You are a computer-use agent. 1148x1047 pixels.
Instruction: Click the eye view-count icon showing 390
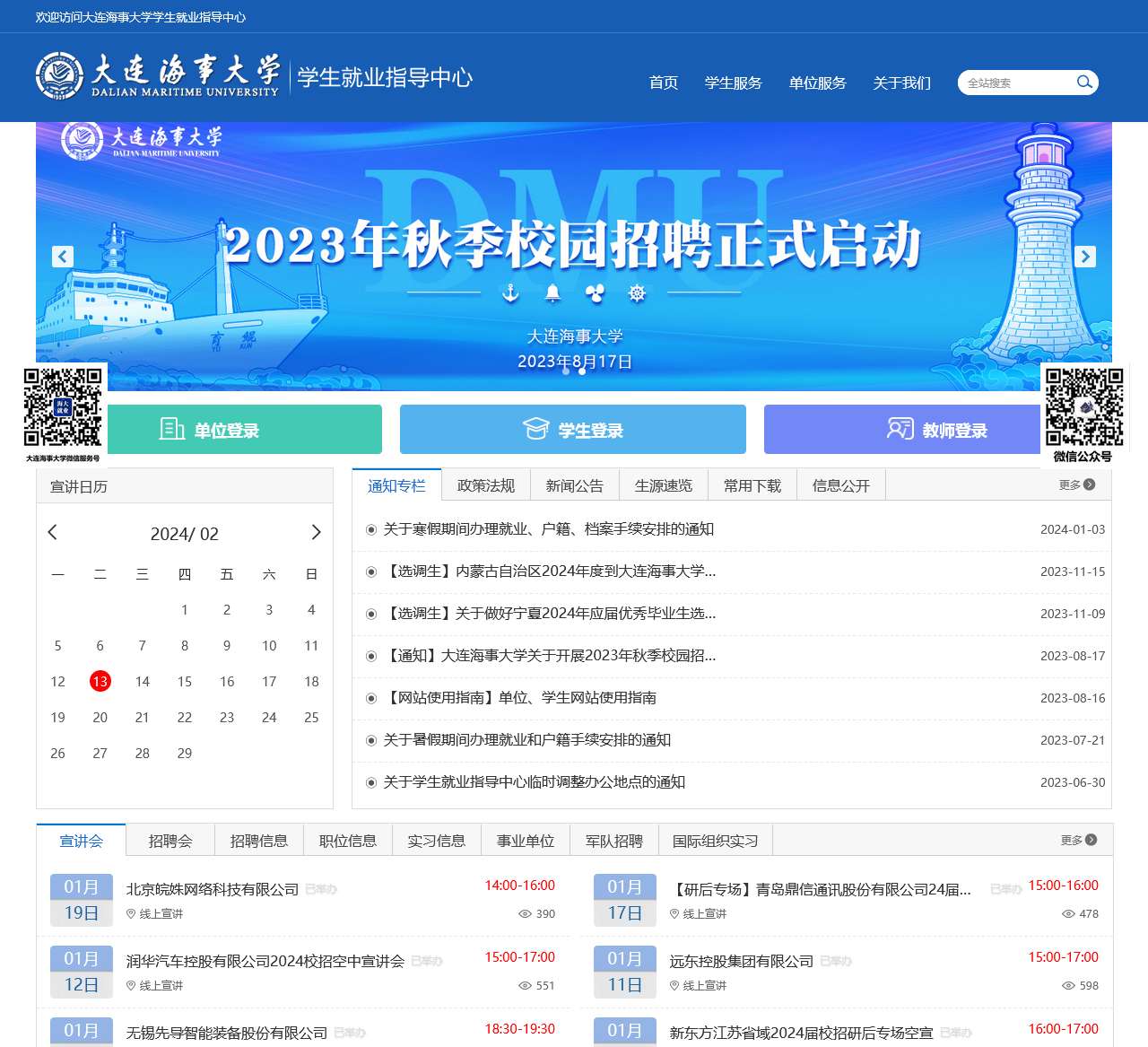click(x=524, y=913)
